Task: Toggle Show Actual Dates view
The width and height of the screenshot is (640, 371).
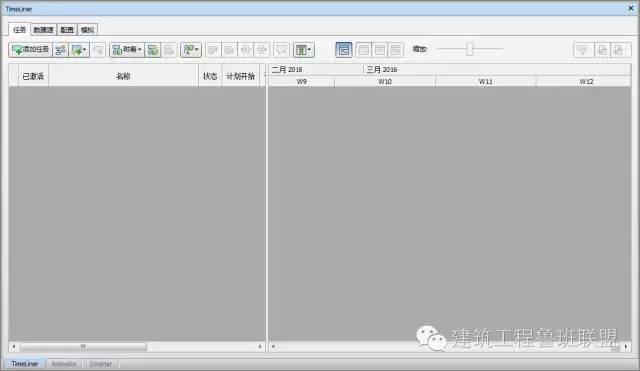Action: click(380, 50)
